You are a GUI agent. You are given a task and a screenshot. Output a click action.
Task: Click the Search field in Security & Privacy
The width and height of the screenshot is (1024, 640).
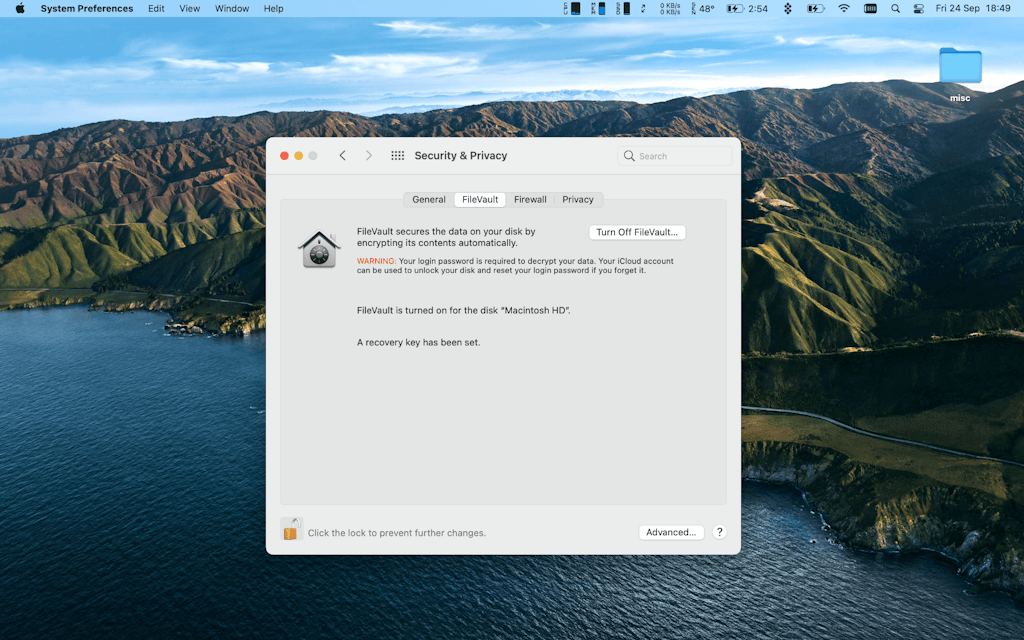[x=675, y=156]
